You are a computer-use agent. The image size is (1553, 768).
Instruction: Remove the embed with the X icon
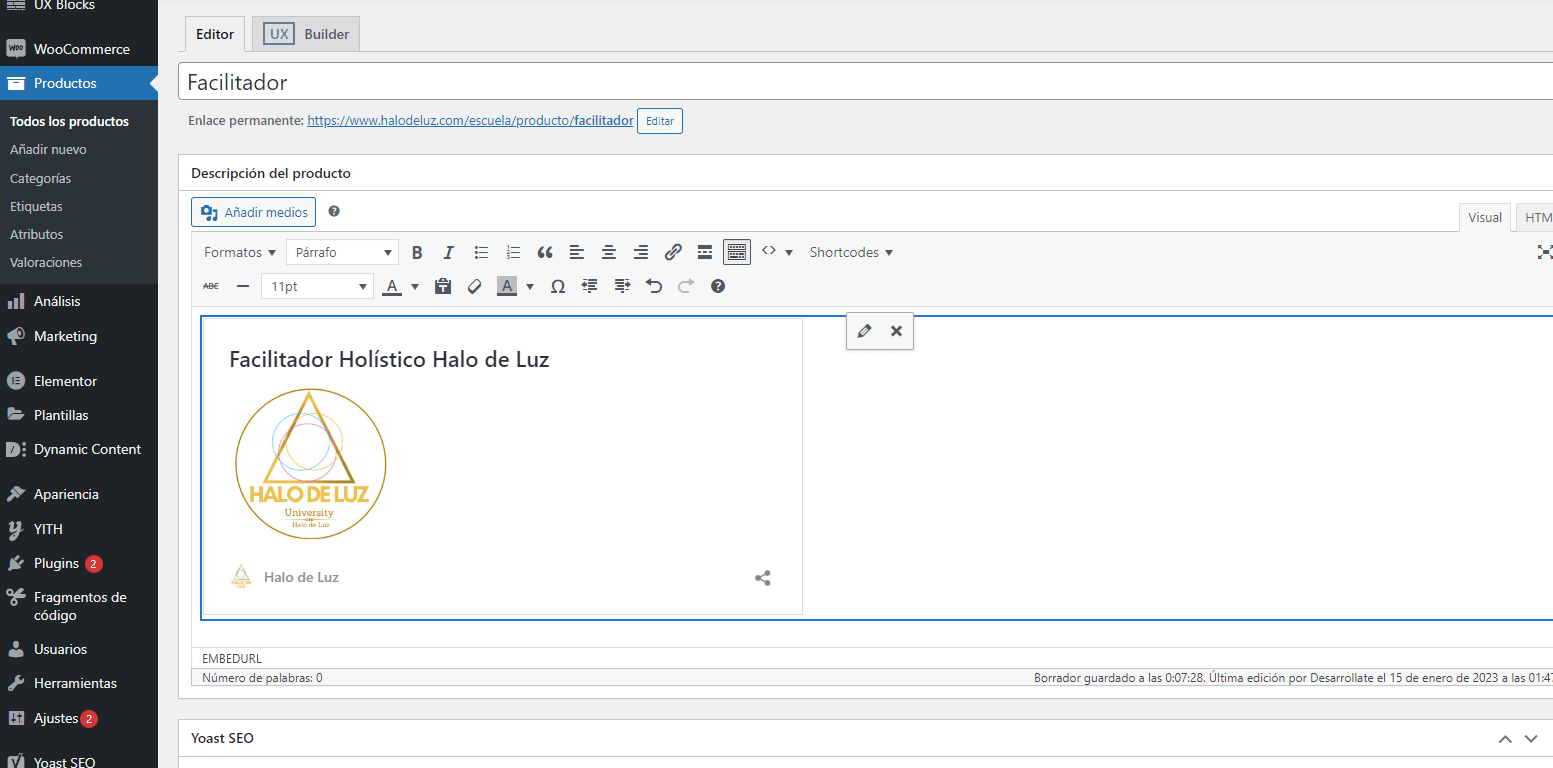point(896,331)
